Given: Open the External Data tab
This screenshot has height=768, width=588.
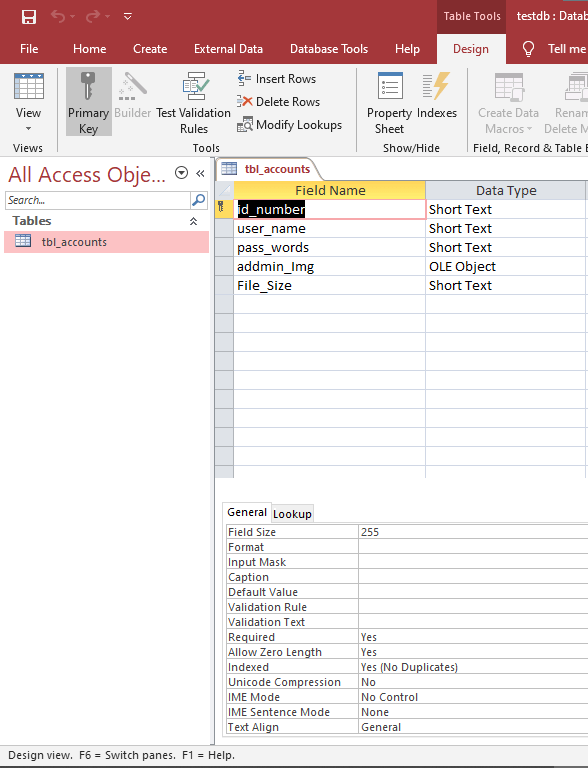Looking at the screenshot, I should (x=228, y=49).
